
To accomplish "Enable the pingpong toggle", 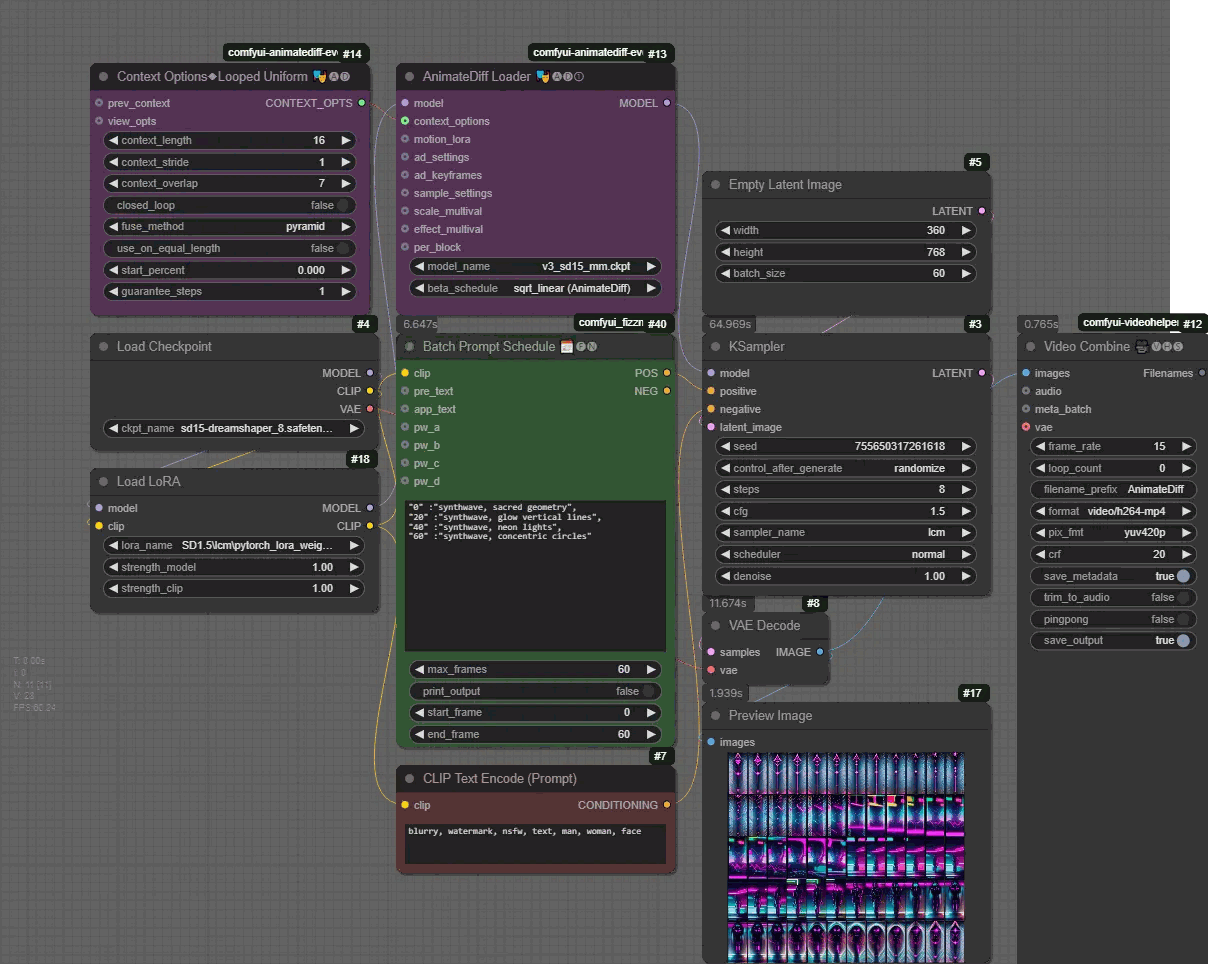I will (x=1183, y=619).
